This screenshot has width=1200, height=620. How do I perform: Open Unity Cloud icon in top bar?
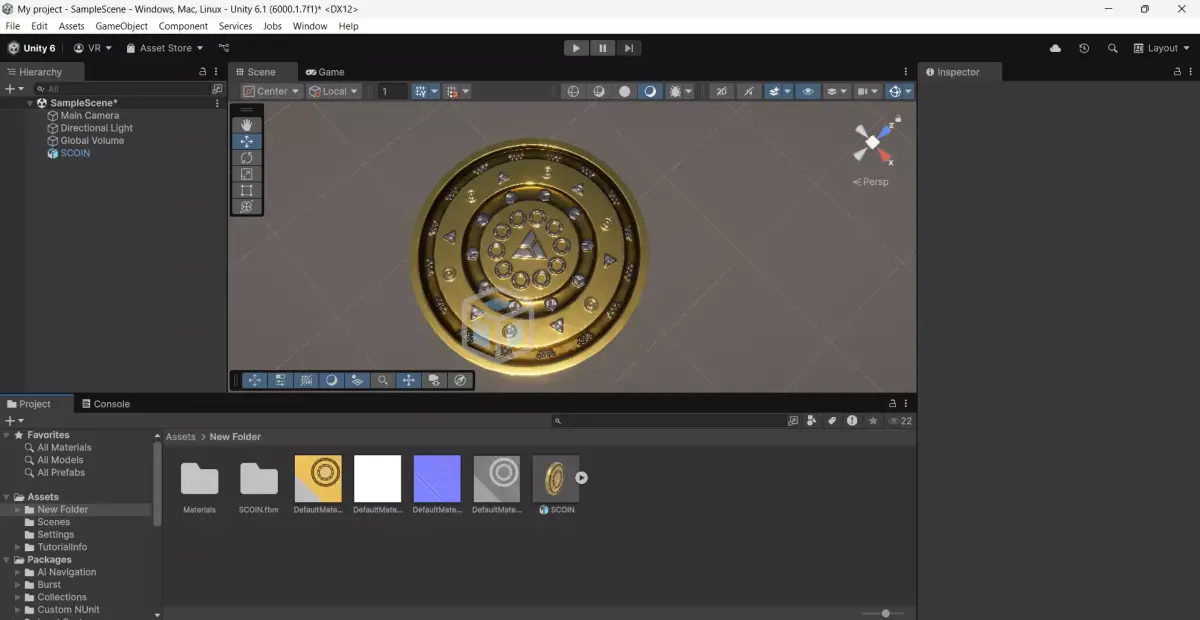point(1056,48)
